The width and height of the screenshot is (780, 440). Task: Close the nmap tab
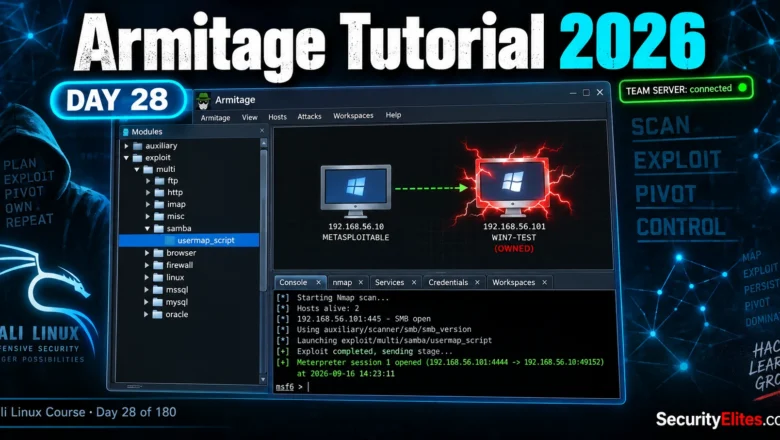coord(361,282)
